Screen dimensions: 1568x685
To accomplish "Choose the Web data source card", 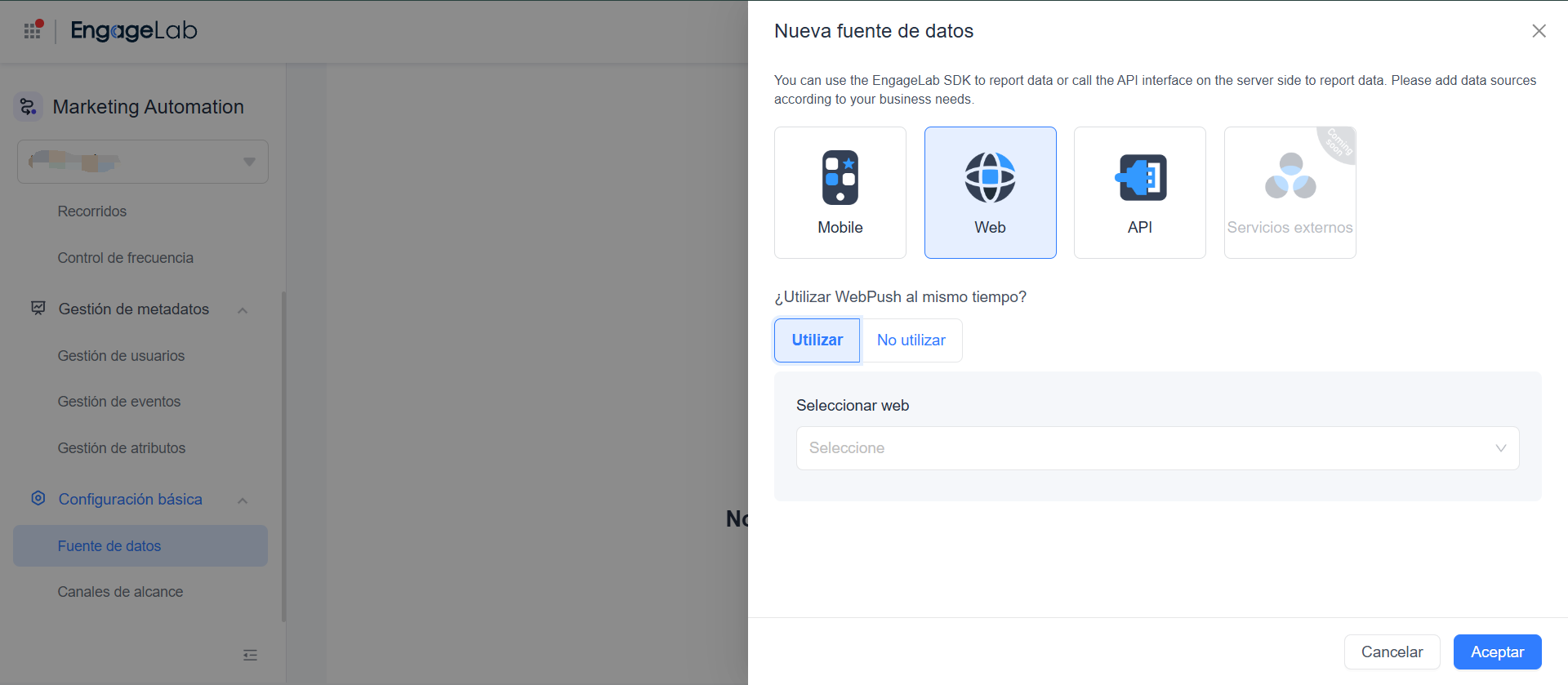I will click(x=991, y=193).
